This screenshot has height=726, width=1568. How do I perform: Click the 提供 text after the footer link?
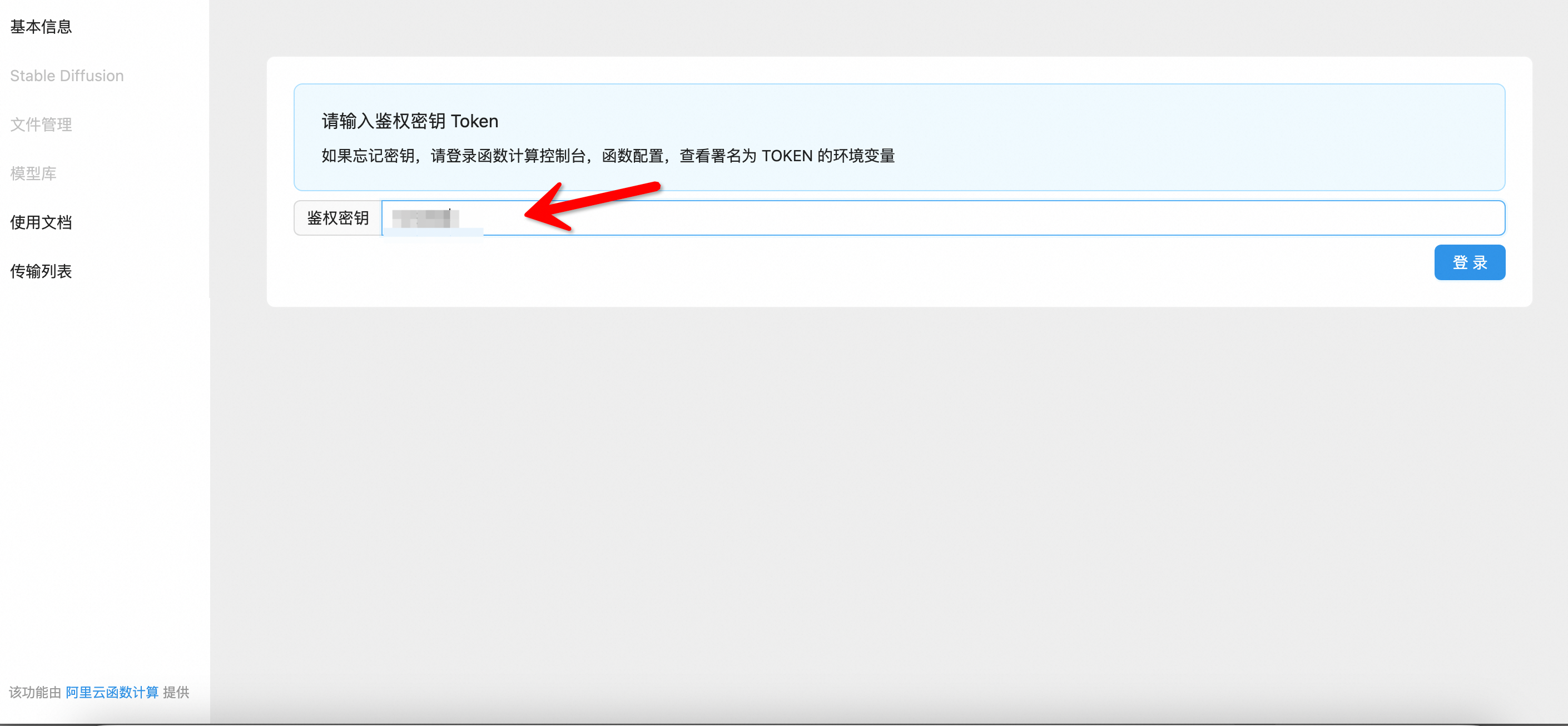coord(176,692)
